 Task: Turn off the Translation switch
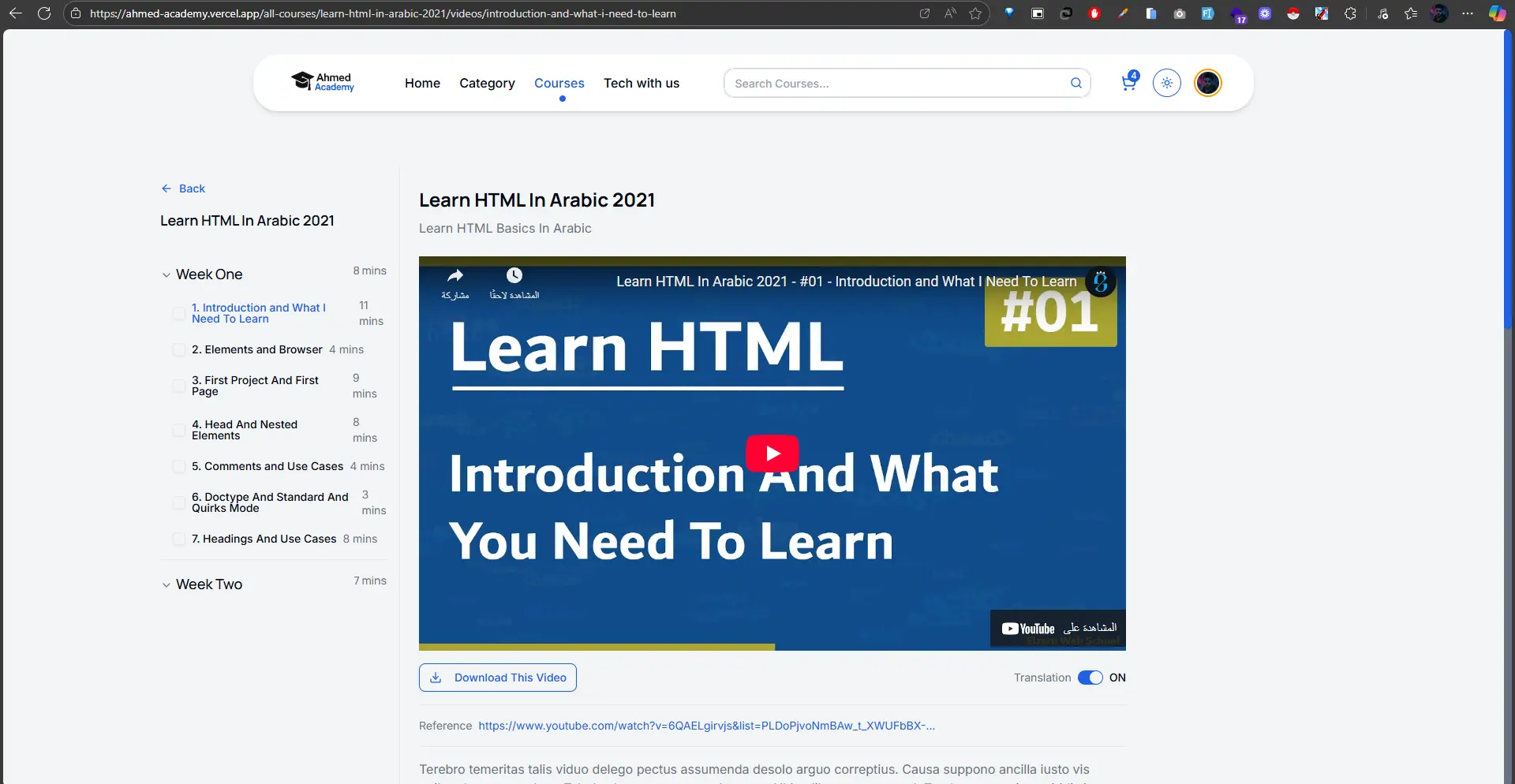click(1090, 678)
